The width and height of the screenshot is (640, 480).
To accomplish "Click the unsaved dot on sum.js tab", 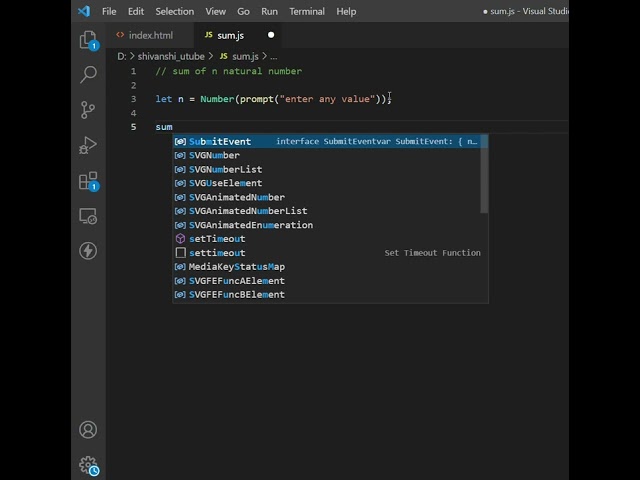I will 271,35.
